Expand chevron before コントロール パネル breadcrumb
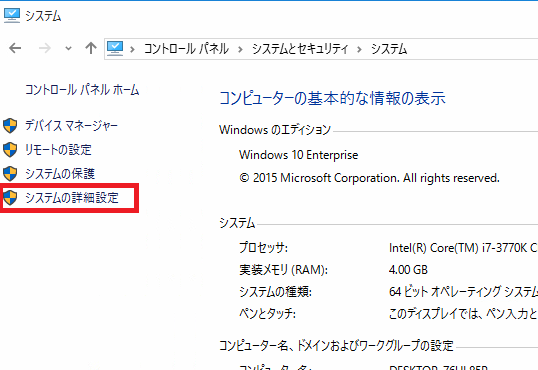This screenshot has width=538, height=370. coord(132,50)
